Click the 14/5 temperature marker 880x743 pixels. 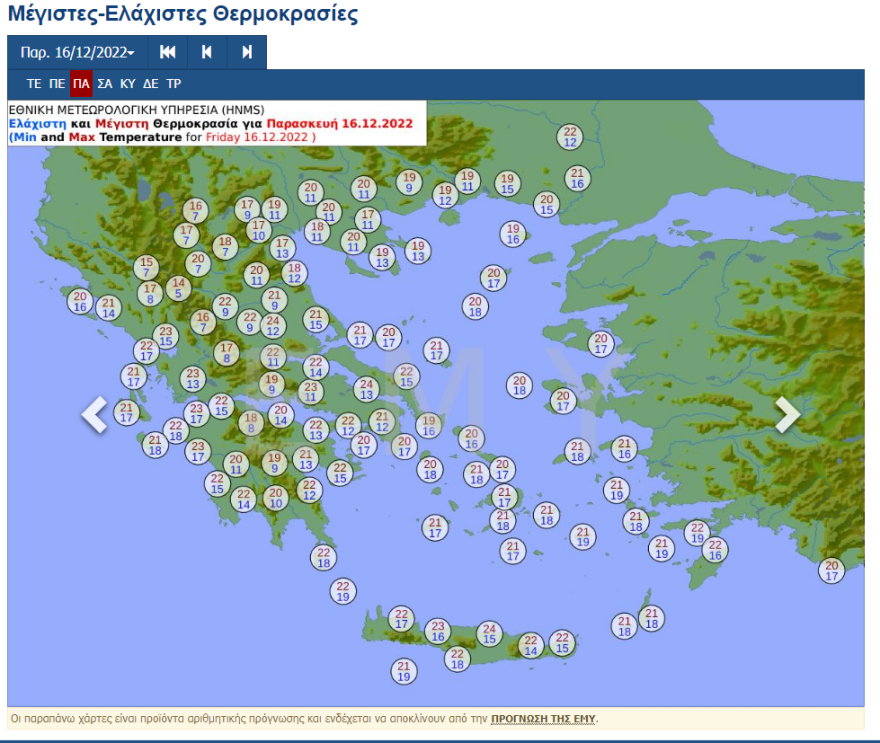pyautogui.click(x=178, y=288)
